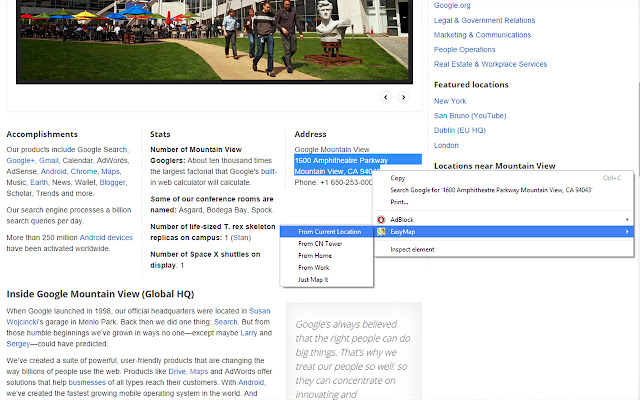The width and height of the screenshot is (640, 400).
Task: Choose From Work in EasyMap submenu
Action: [x=327, y=267]
